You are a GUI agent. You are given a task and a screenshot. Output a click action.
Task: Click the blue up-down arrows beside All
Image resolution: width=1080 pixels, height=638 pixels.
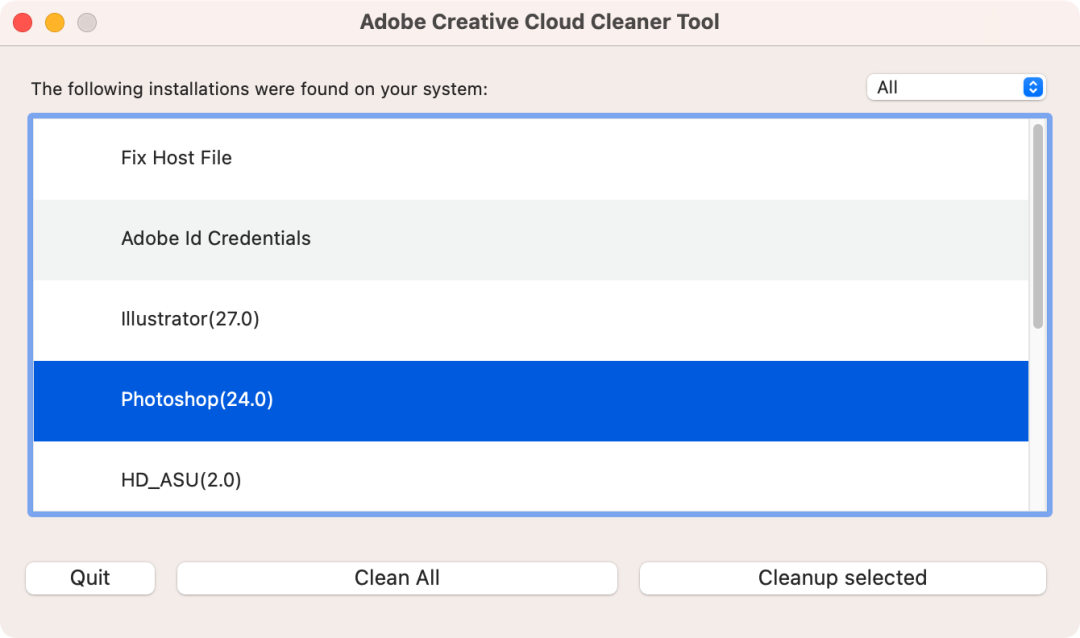(1032, 88)
